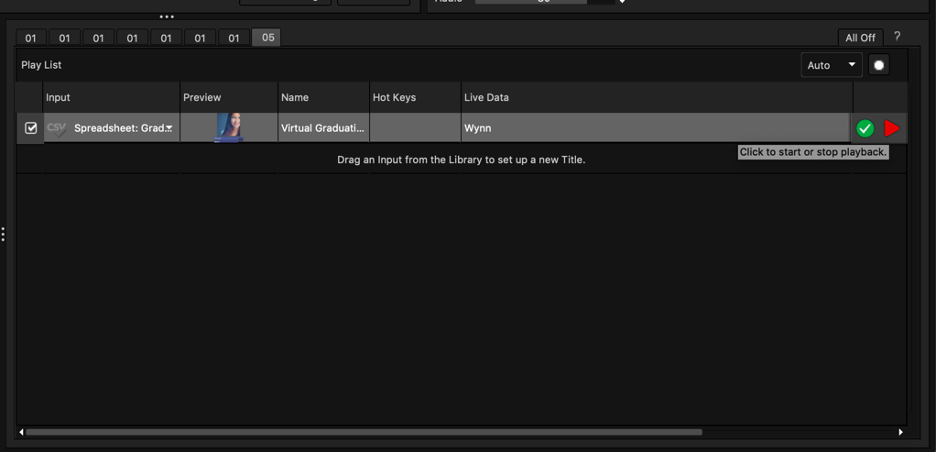936x452 pixels.
Task: Click the red play button for Virtual Graduation title
Action: [892, 128]
